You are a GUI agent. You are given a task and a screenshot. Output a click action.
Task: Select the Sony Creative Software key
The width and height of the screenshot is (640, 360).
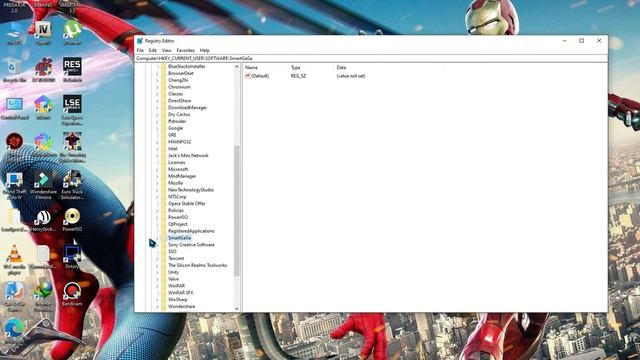pos(191,245)
